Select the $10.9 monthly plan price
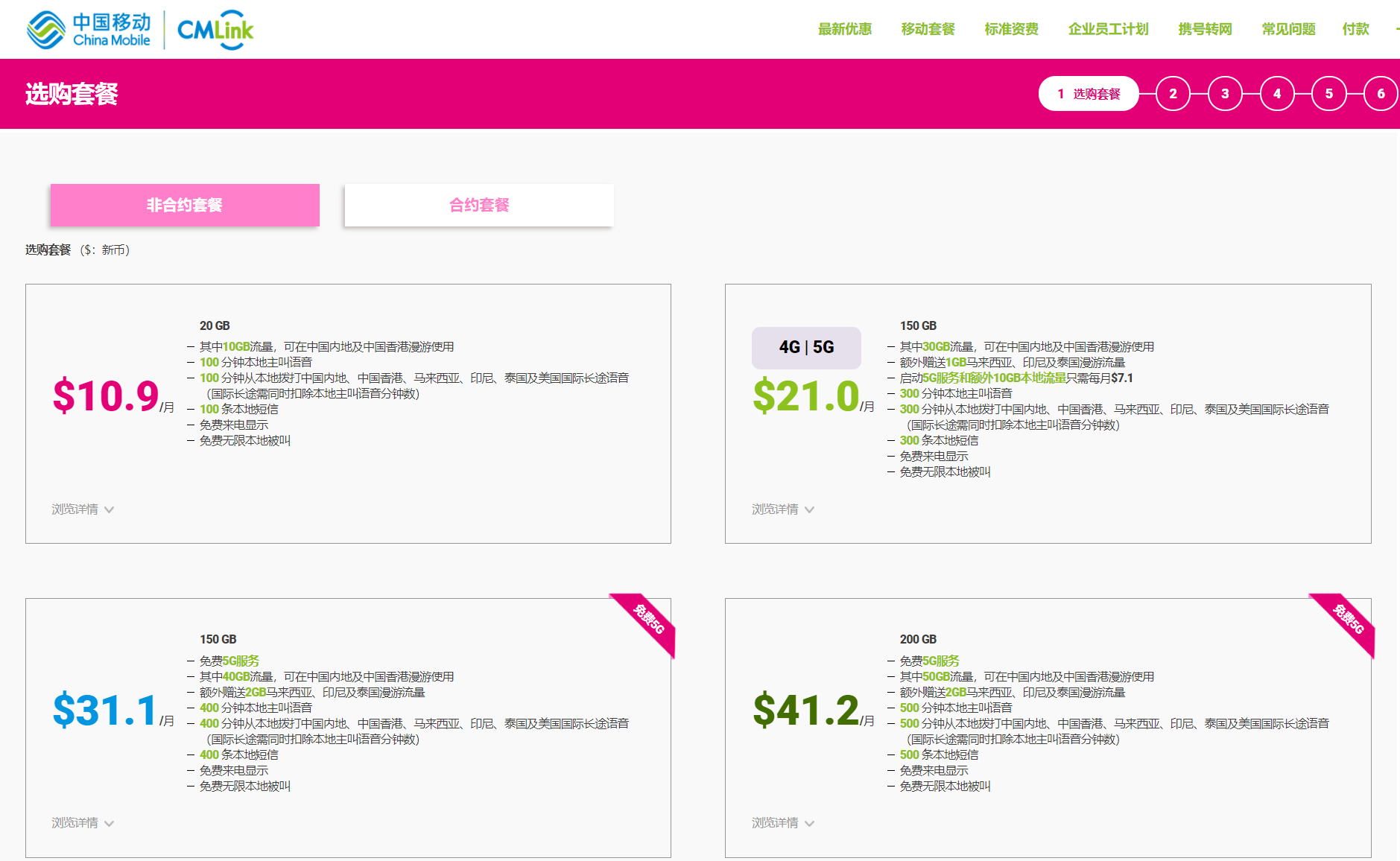The image size is (1400, 861). click(x=113, y=395)
